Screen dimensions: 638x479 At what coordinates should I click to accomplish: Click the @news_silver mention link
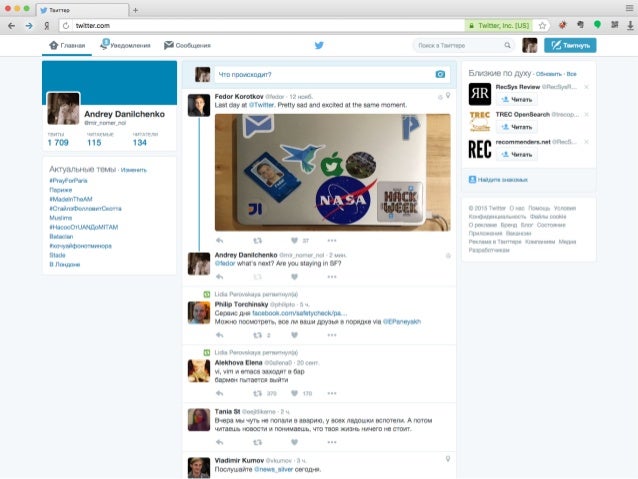273,469
